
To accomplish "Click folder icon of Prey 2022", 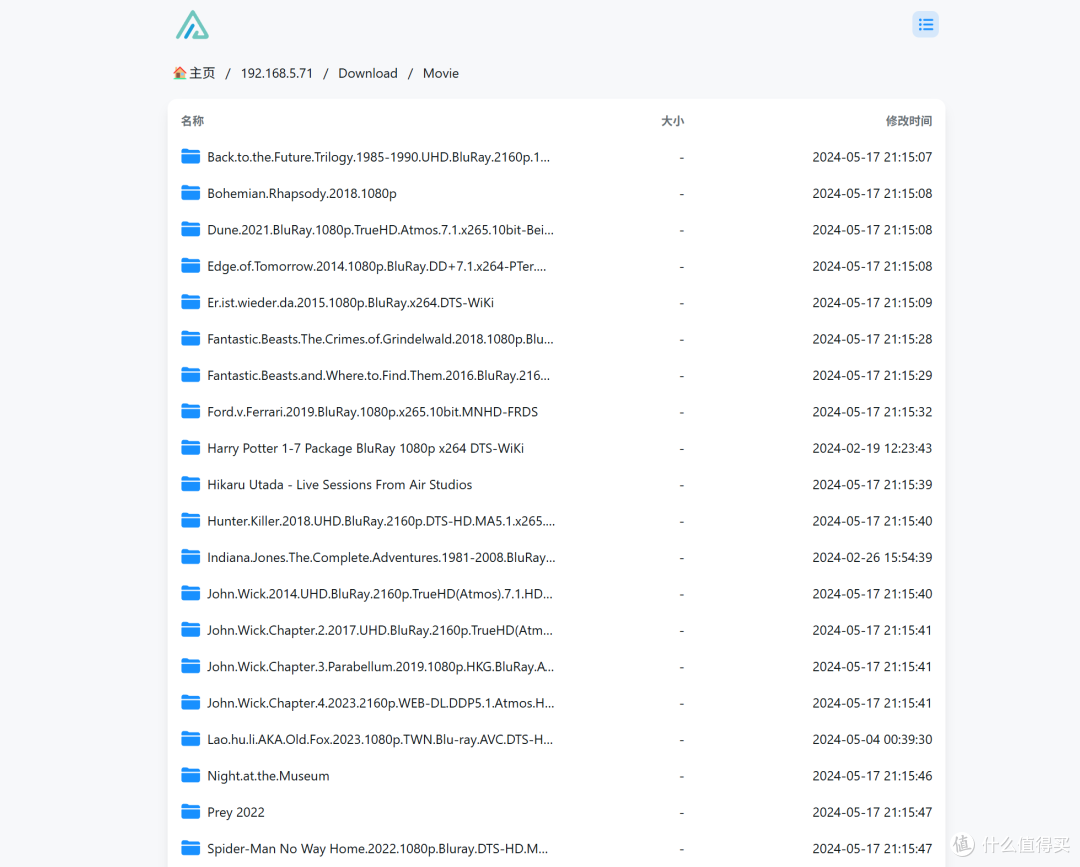I will (x=190, y=812).
